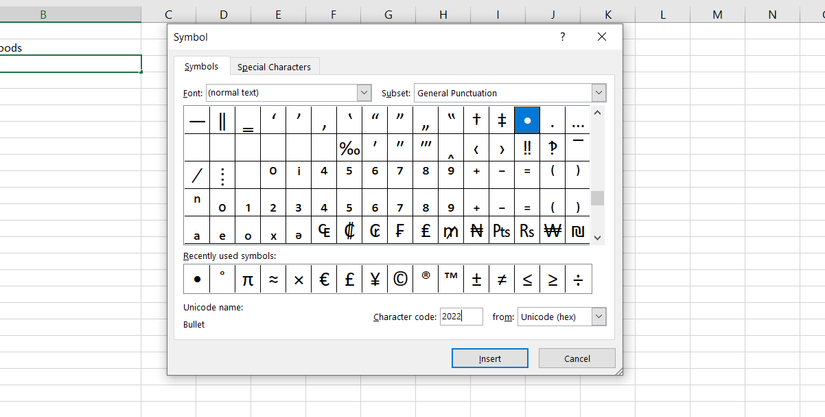Select the pi symbol in recently used
825x417 pixels.
248,278
